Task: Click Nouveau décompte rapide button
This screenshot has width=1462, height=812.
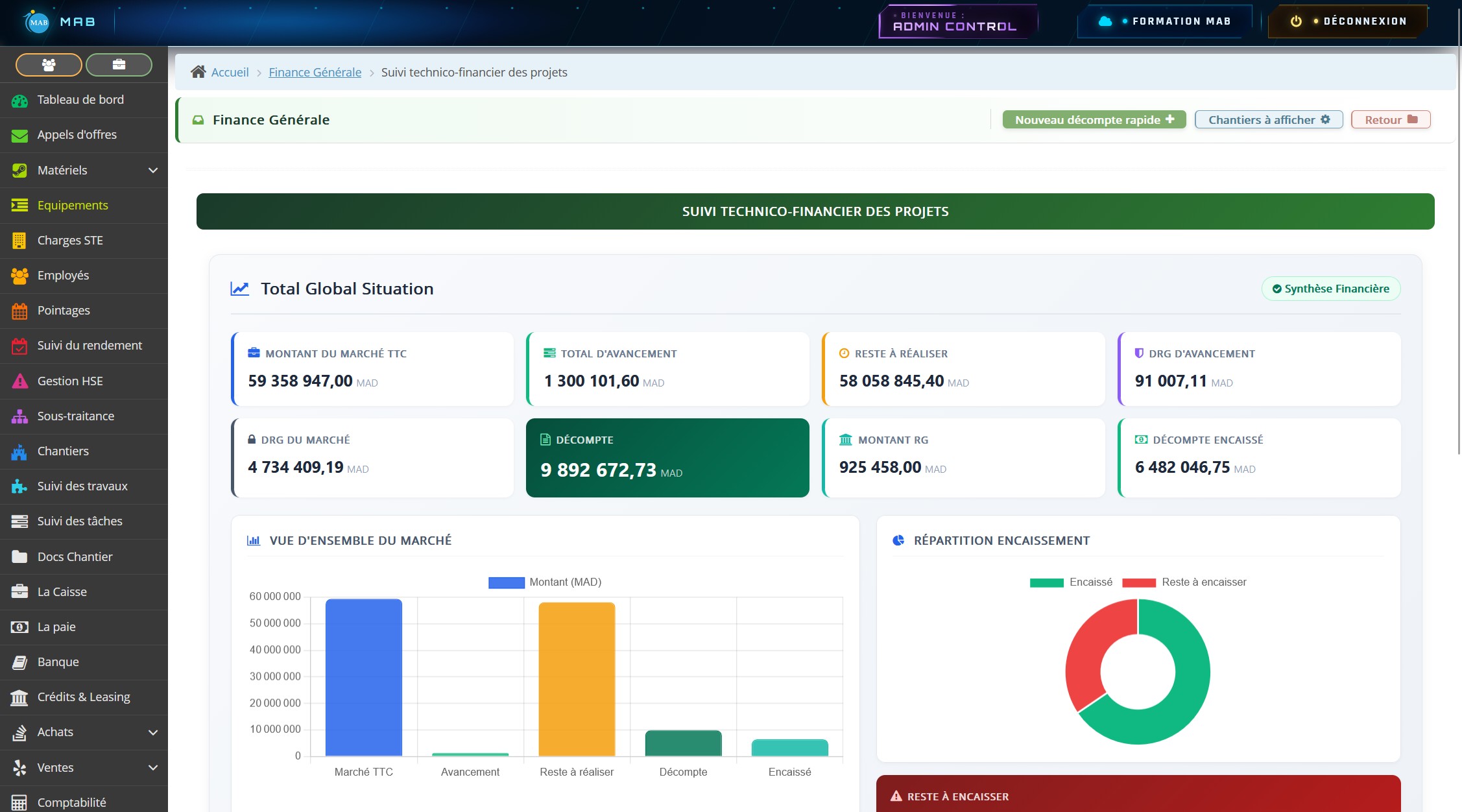Action: 1094,120
